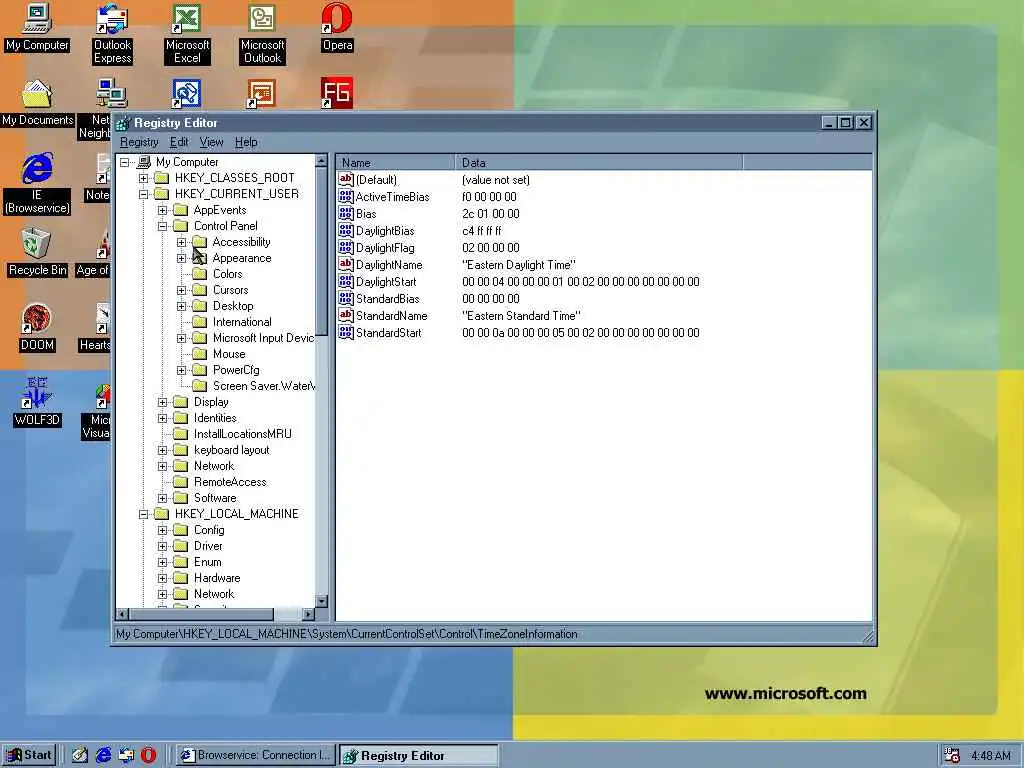Click the system tray scheduler icon
Image resolution: width=1024 pixels, height=768 pixels.
pyautogui.click(x=952, y=756)
